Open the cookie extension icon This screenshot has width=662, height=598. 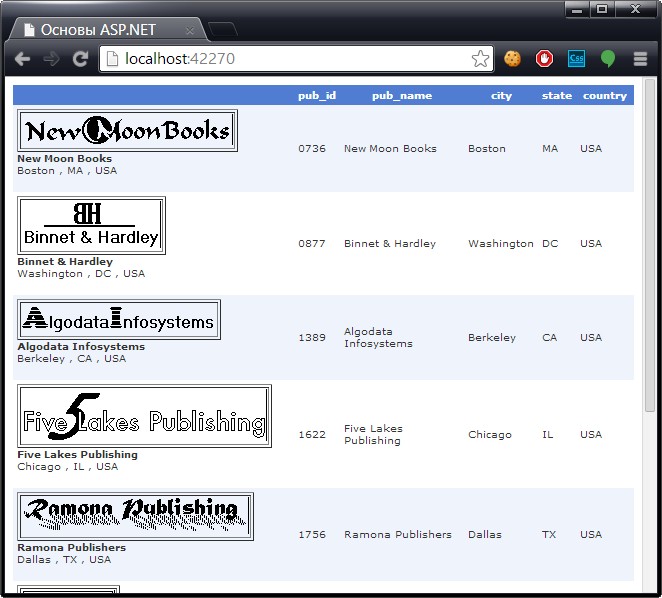(x=512, y=59)
